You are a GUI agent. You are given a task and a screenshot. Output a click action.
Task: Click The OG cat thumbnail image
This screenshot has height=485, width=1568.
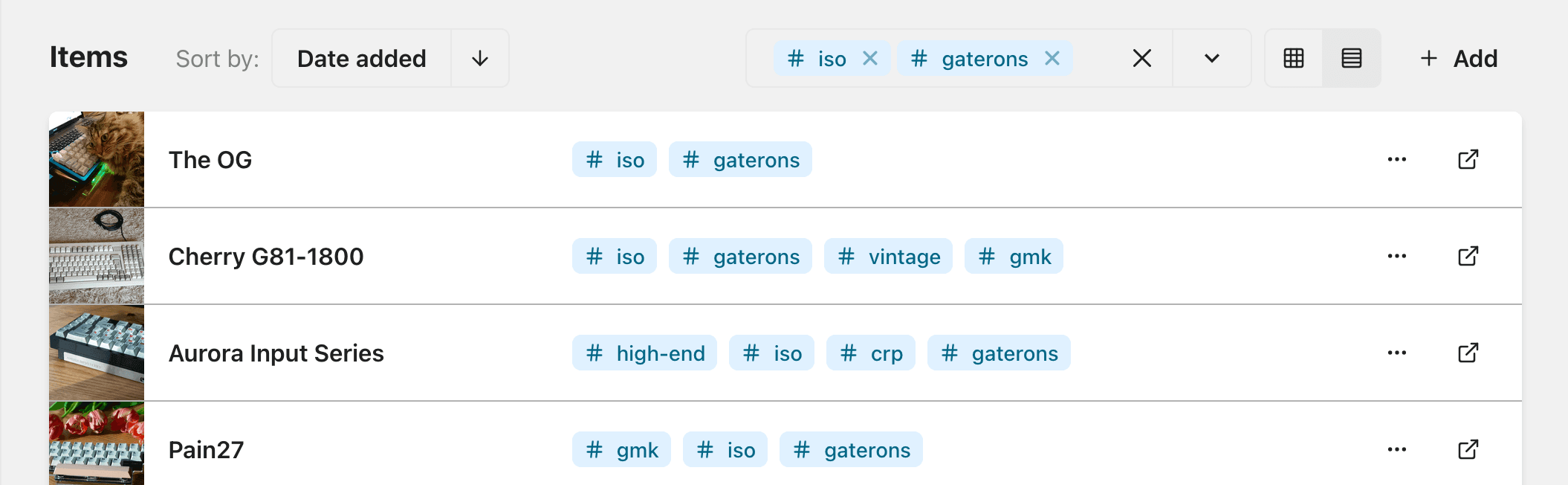pos(97,159)
